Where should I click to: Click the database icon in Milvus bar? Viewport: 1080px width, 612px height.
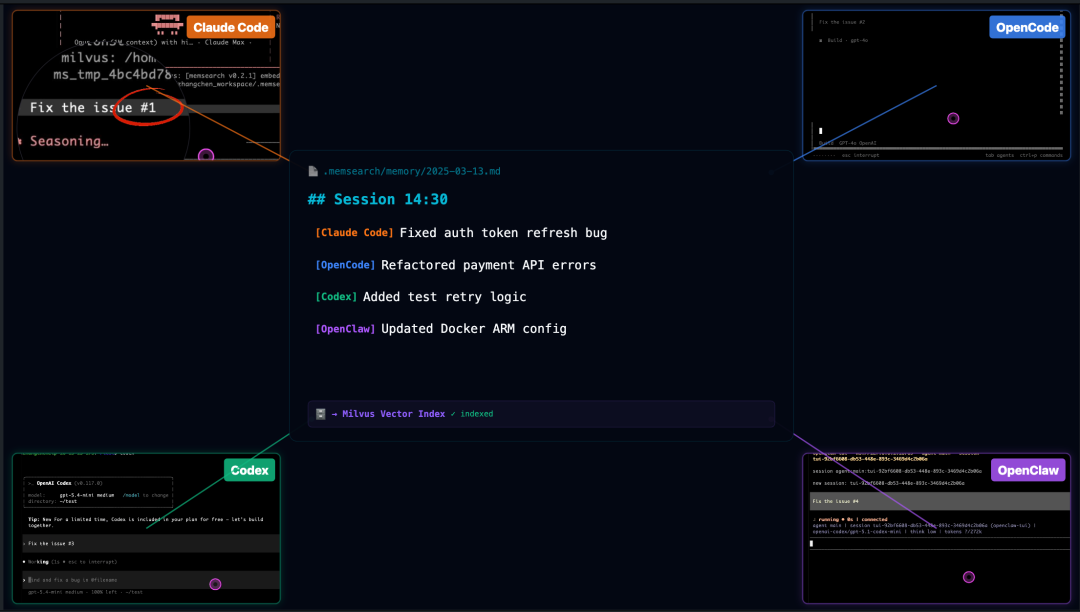tap(320, 414)
